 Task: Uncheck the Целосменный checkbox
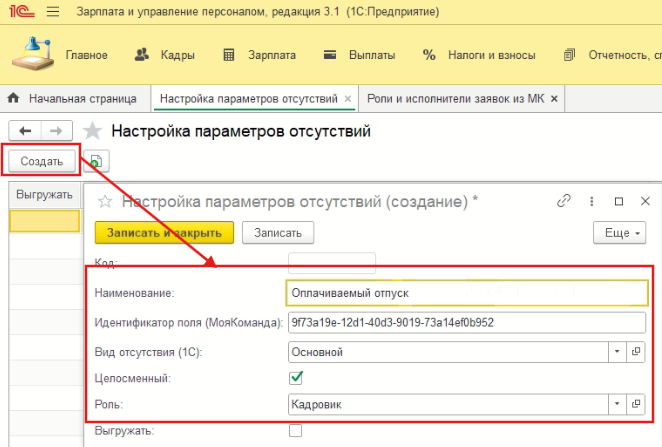pos(296,377)
